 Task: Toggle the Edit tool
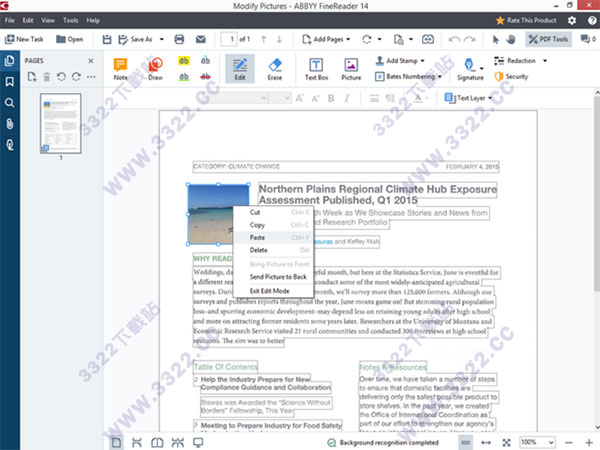point(240,68)
